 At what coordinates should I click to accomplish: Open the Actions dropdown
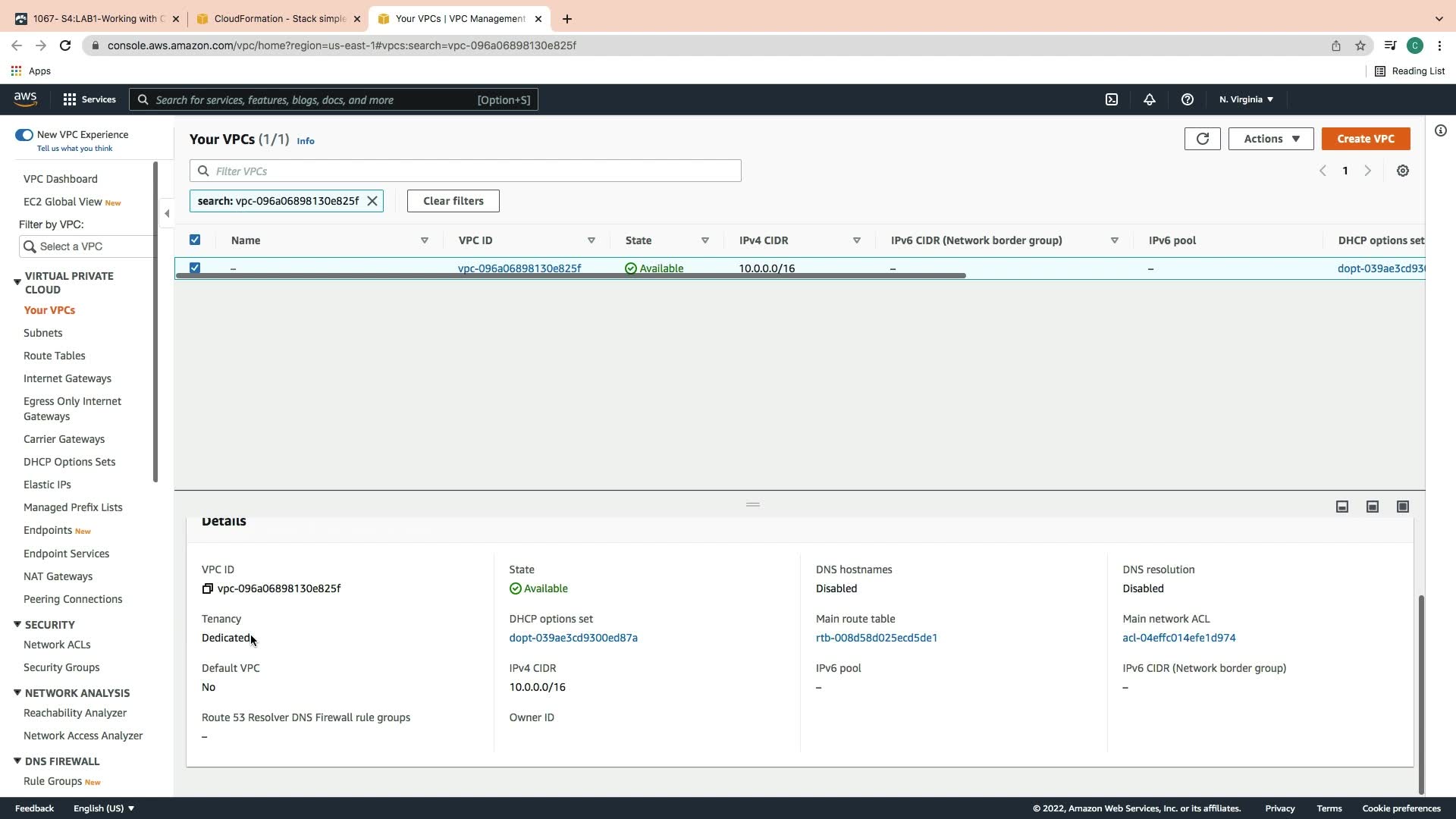pyautogui.click(x=1271, y=139)
